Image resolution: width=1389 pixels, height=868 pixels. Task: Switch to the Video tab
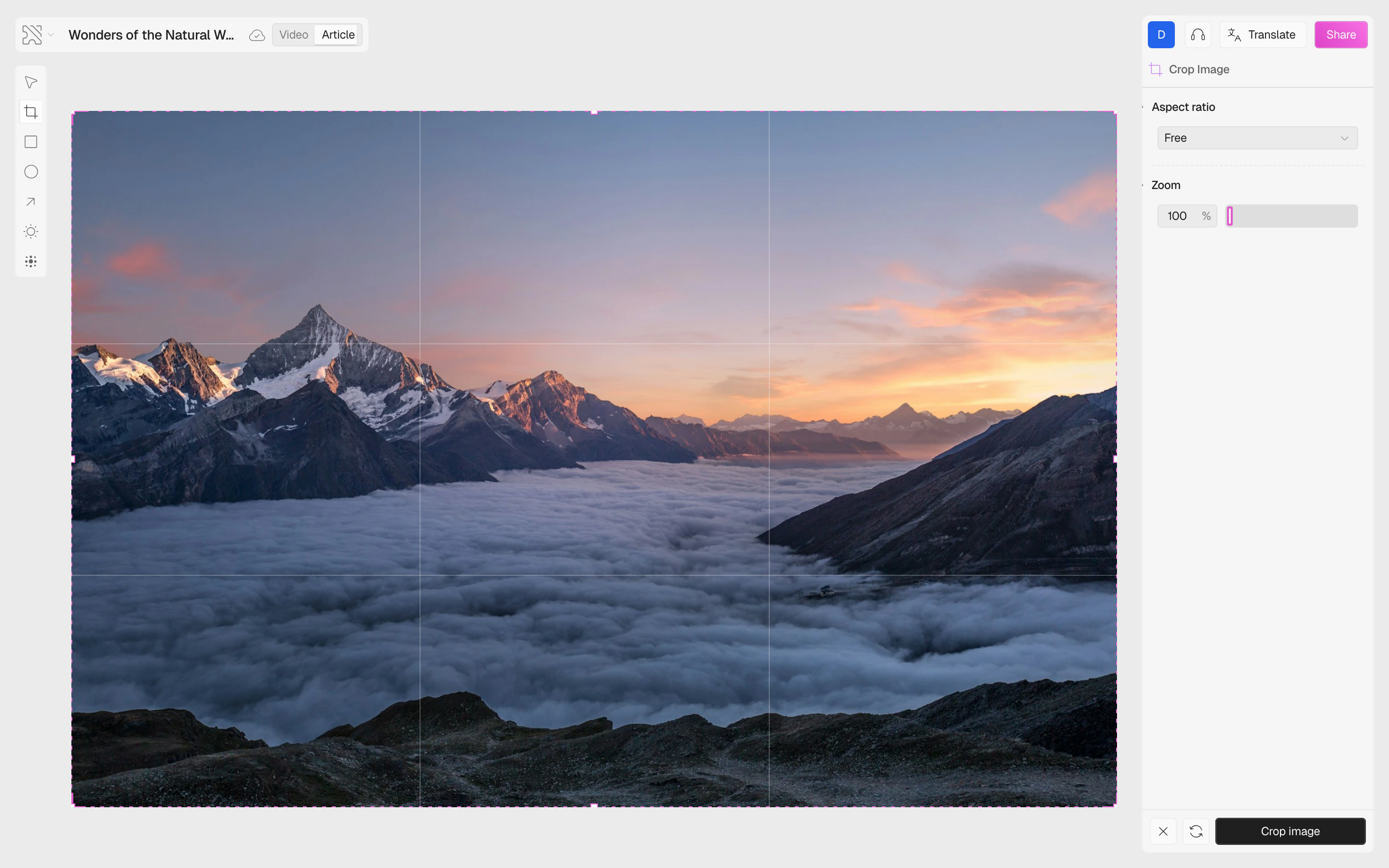(x=293, y=34)
